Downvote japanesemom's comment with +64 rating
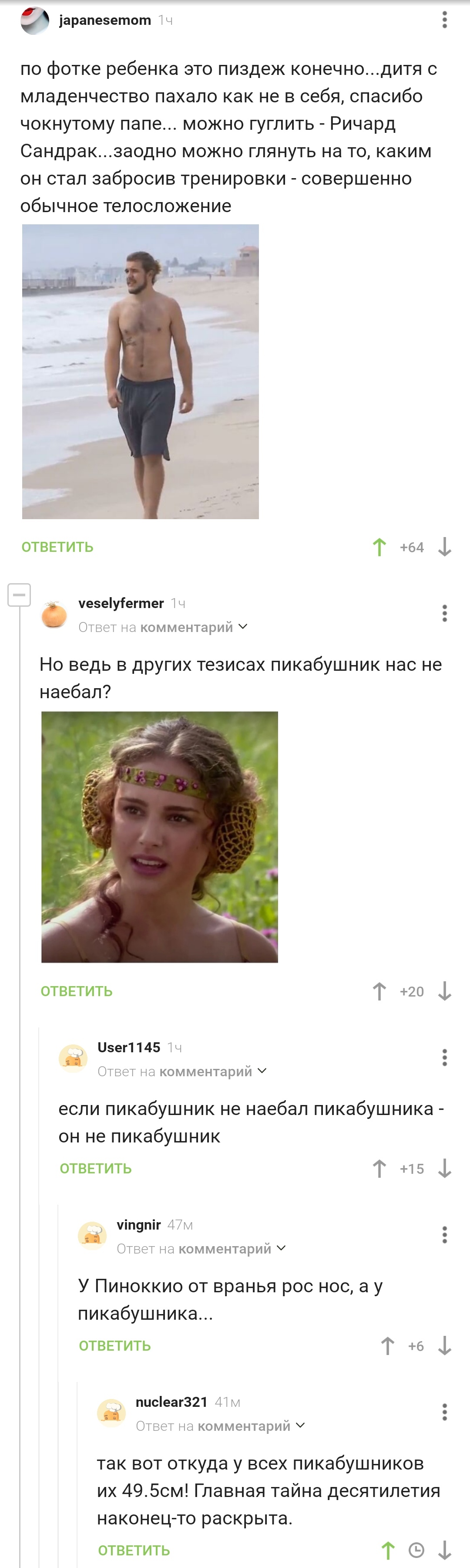 444,547
